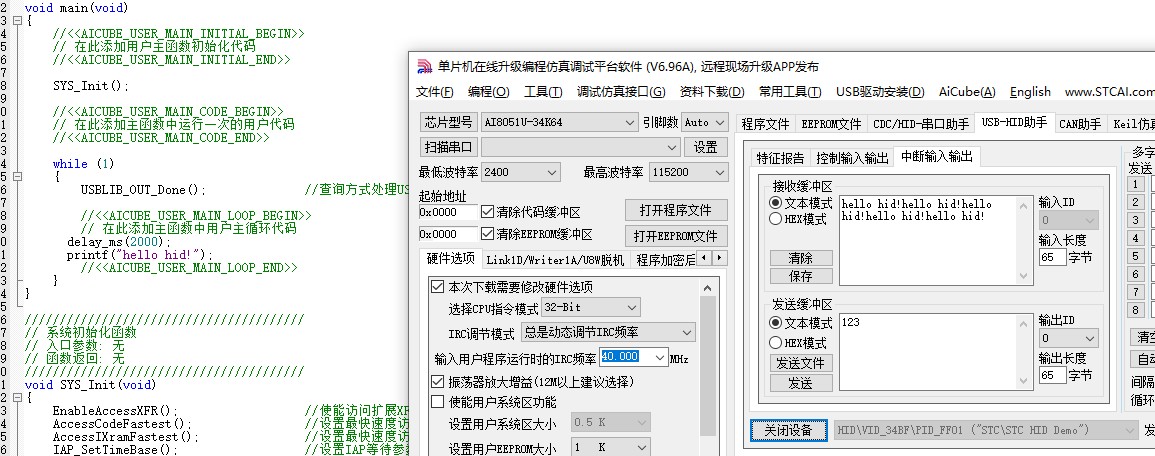Image resolution: width=1155 pixels, height=456 pixels.
Task: Select 文本模式 in the send buffer
Action: (x=776, y=323)
